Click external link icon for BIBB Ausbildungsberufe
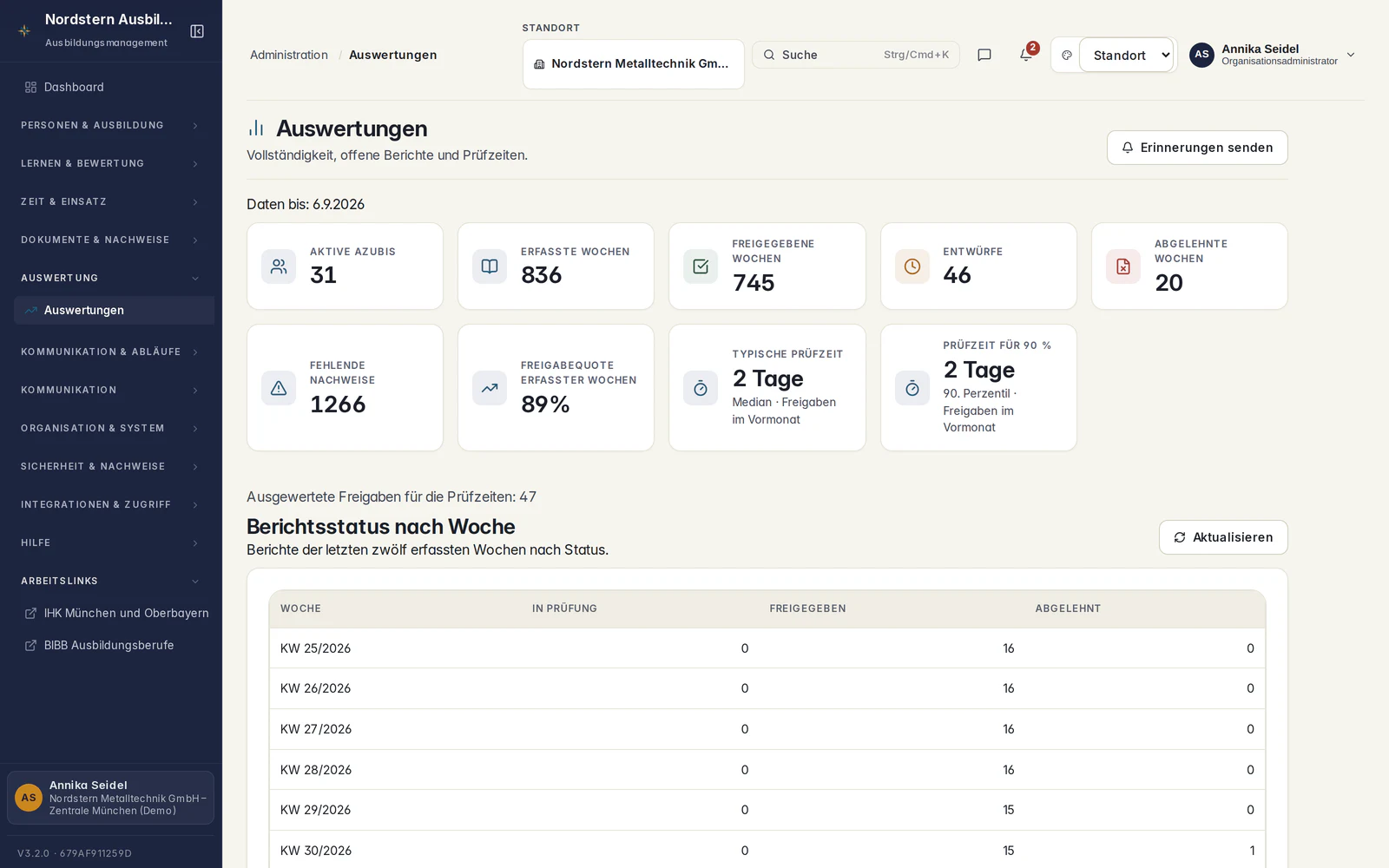The width and height of the screenshot is (1389, 868). [x=30, y=645]
